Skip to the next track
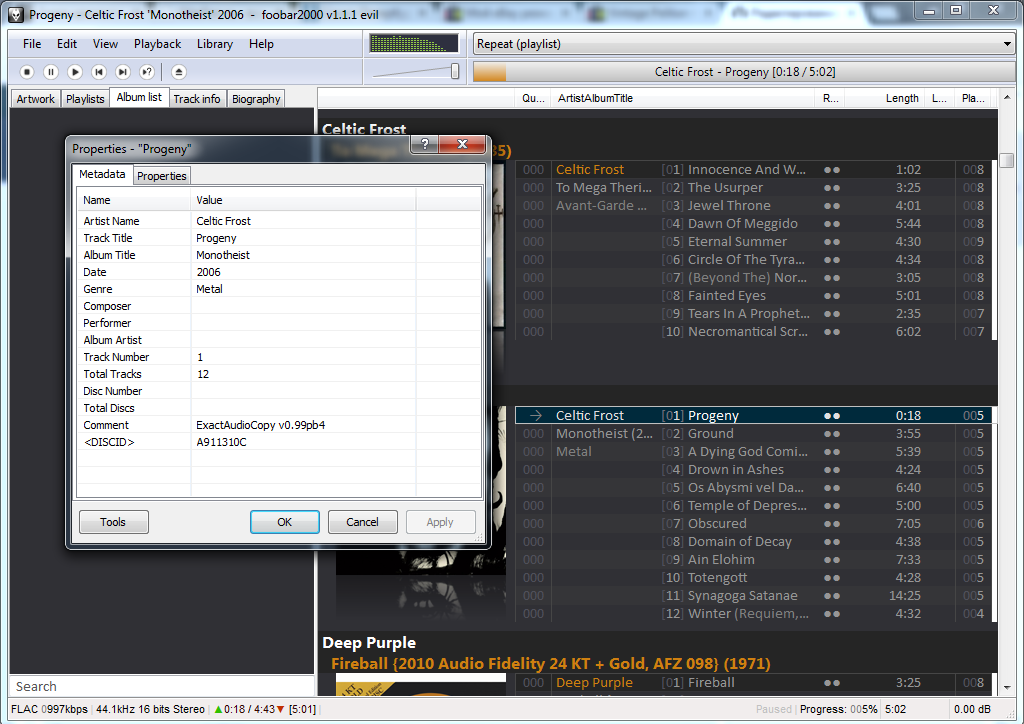The height and width of the screenshot is (724, 1024). 123,72
